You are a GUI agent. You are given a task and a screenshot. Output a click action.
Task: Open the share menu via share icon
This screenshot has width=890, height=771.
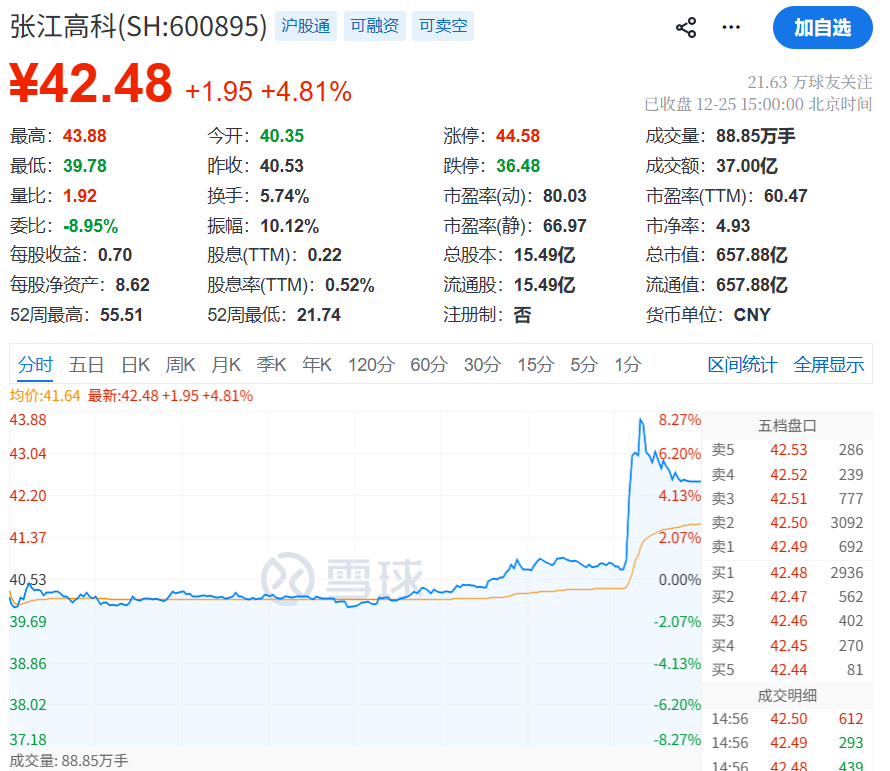(686, 28)
